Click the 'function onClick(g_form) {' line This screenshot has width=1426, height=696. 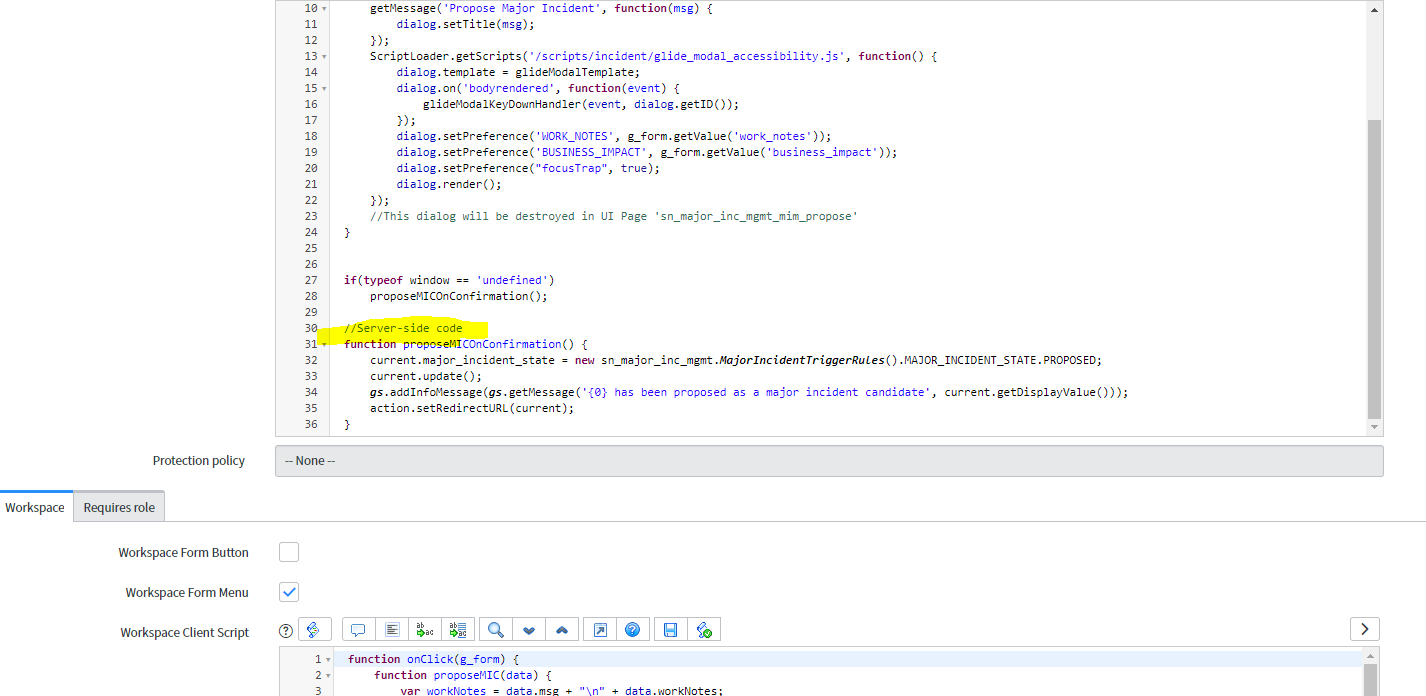pyautogui.click(x=434, y=659)
